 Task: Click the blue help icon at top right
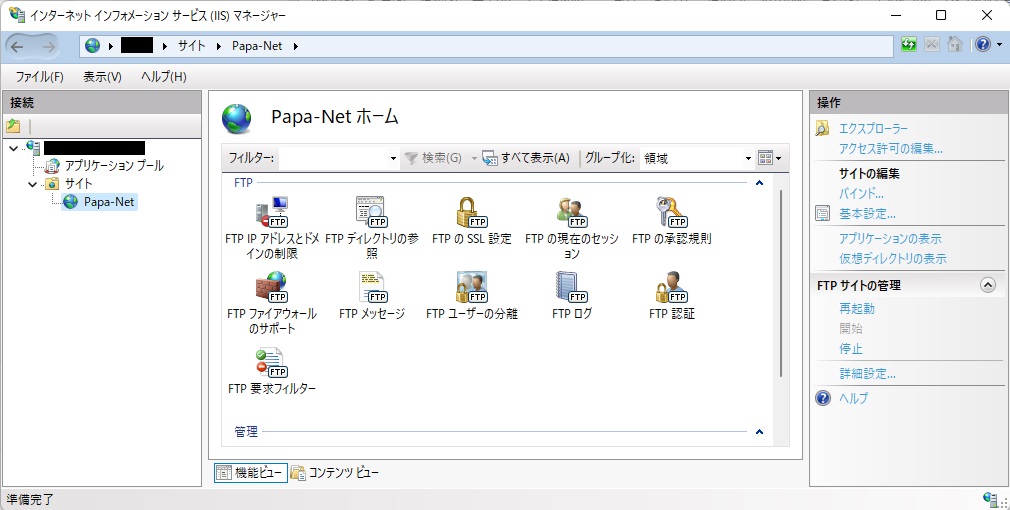point(983,45)
